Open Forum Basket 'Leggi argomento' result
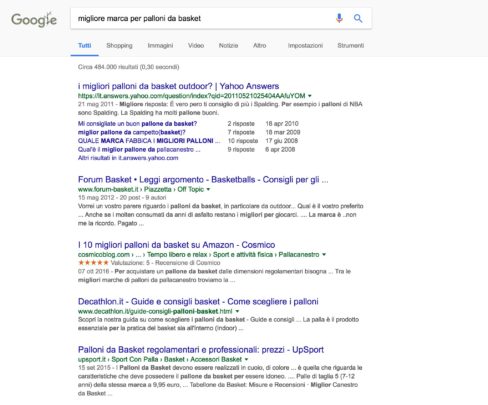 click(203, 180)
